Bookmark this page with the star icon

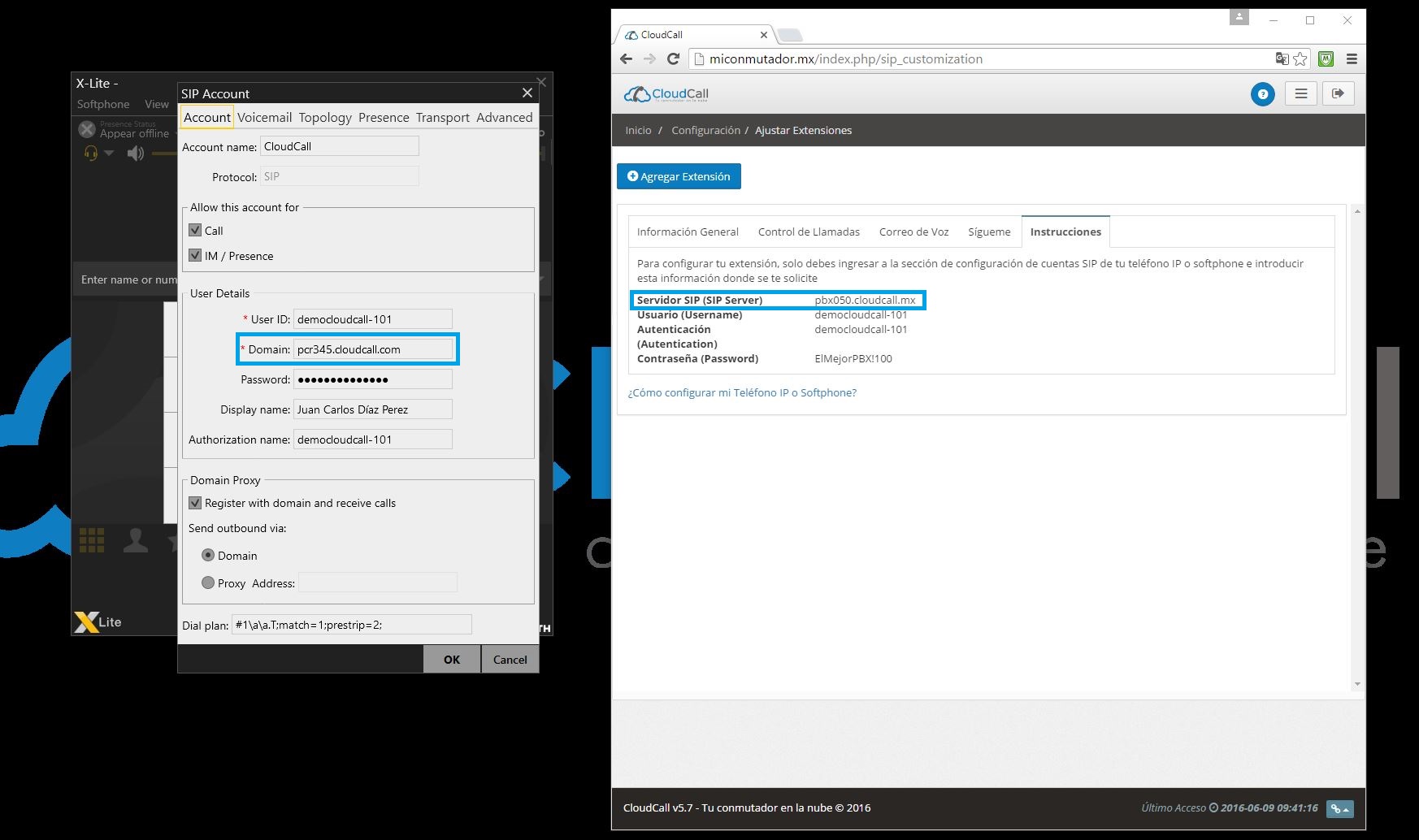(1300, 58)
